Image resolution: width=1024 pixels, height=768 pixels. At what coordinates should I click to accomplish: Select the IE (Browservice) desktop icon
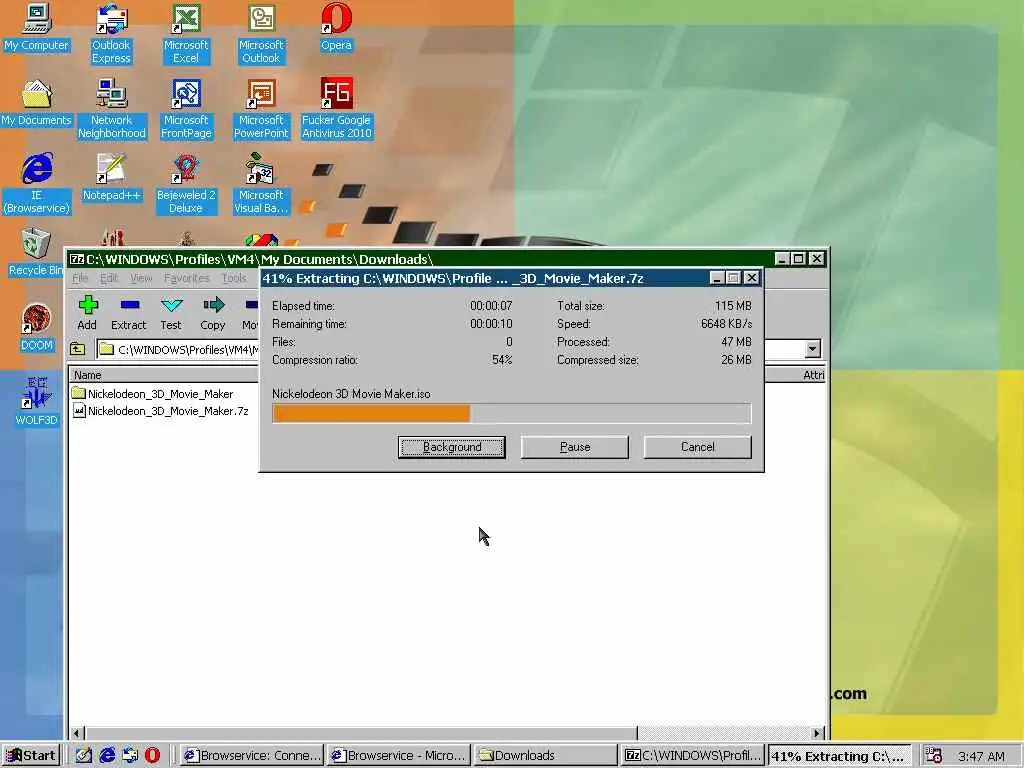point(37,184)
